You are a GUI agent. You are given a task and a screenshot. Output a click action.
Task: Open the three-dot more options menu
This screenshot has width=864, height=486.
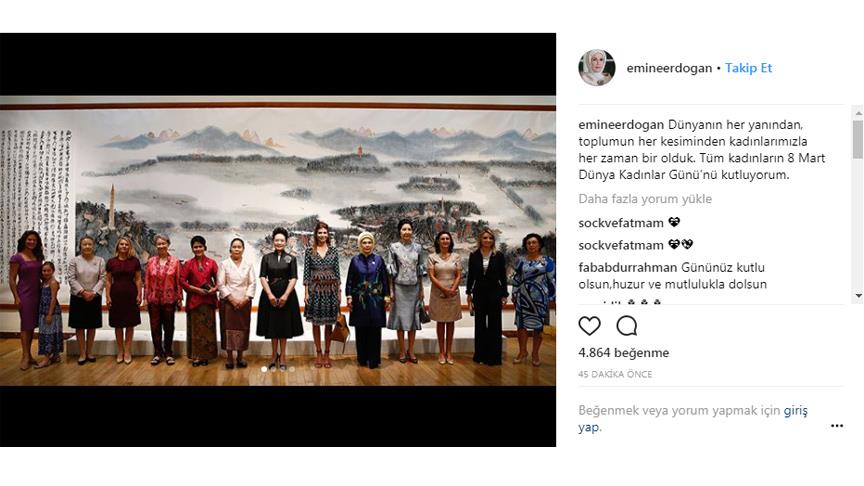click(x=836, y=426)
